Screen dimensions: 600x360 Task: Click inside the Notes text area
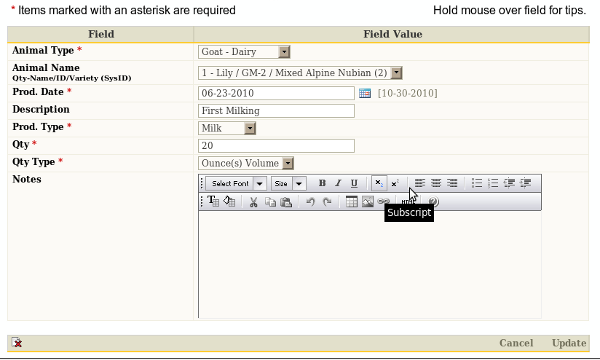click(x=370, y=264)
